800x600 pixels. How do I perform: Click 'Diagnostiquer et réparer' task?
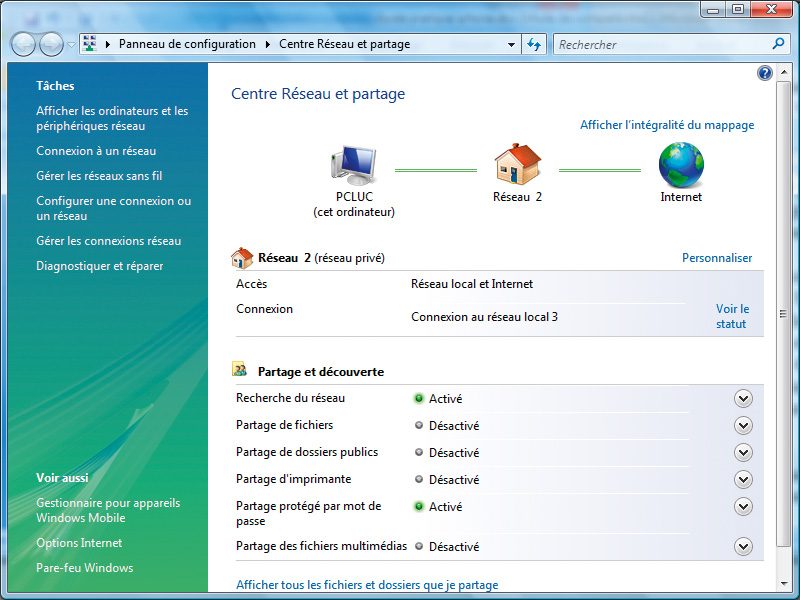99,266
